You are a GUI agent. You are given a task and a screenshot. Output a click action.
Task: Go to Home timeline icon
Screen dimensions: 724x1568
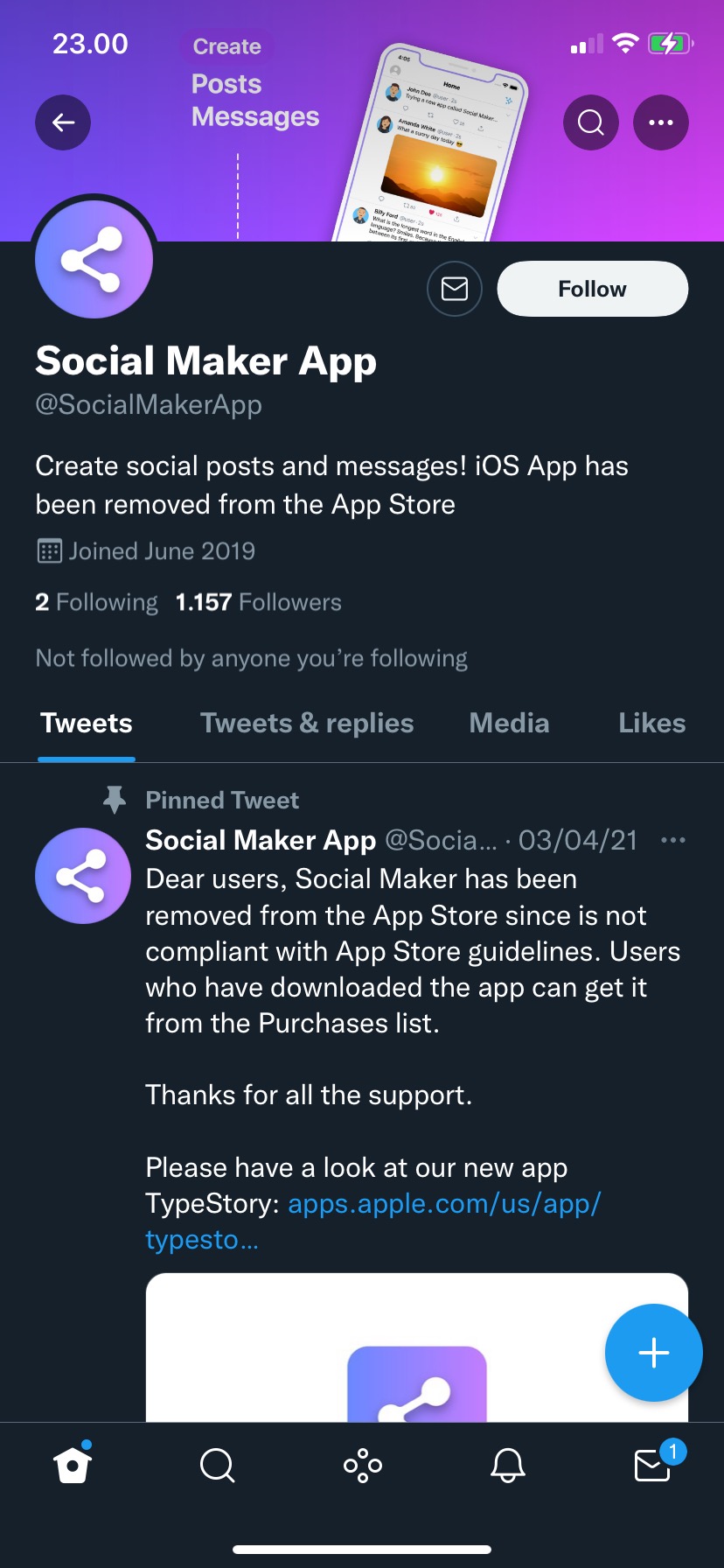pyautogui.click(x=73, y=1465)
